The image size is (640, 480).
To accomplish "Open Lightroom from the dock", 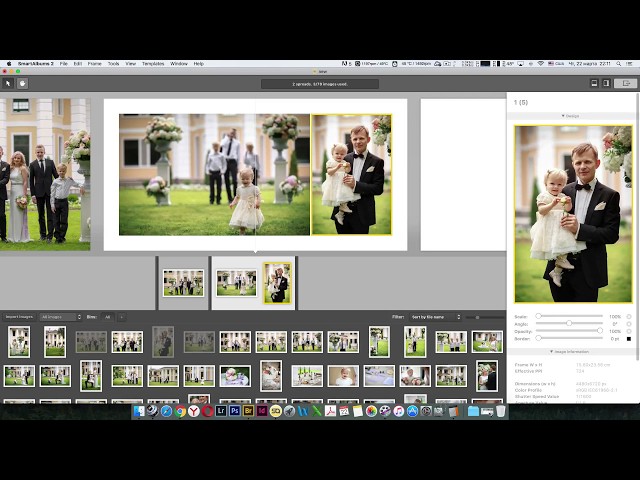I will pyautogui.click(x=221, y=411).
